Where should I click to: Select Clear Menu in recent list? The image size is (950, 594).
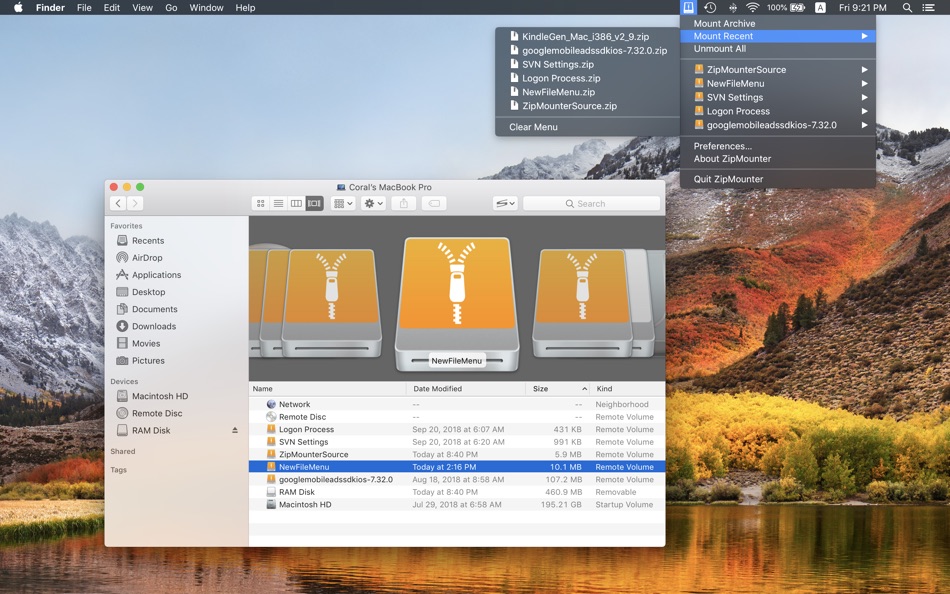pyautogui.click(x=533, y=127)
